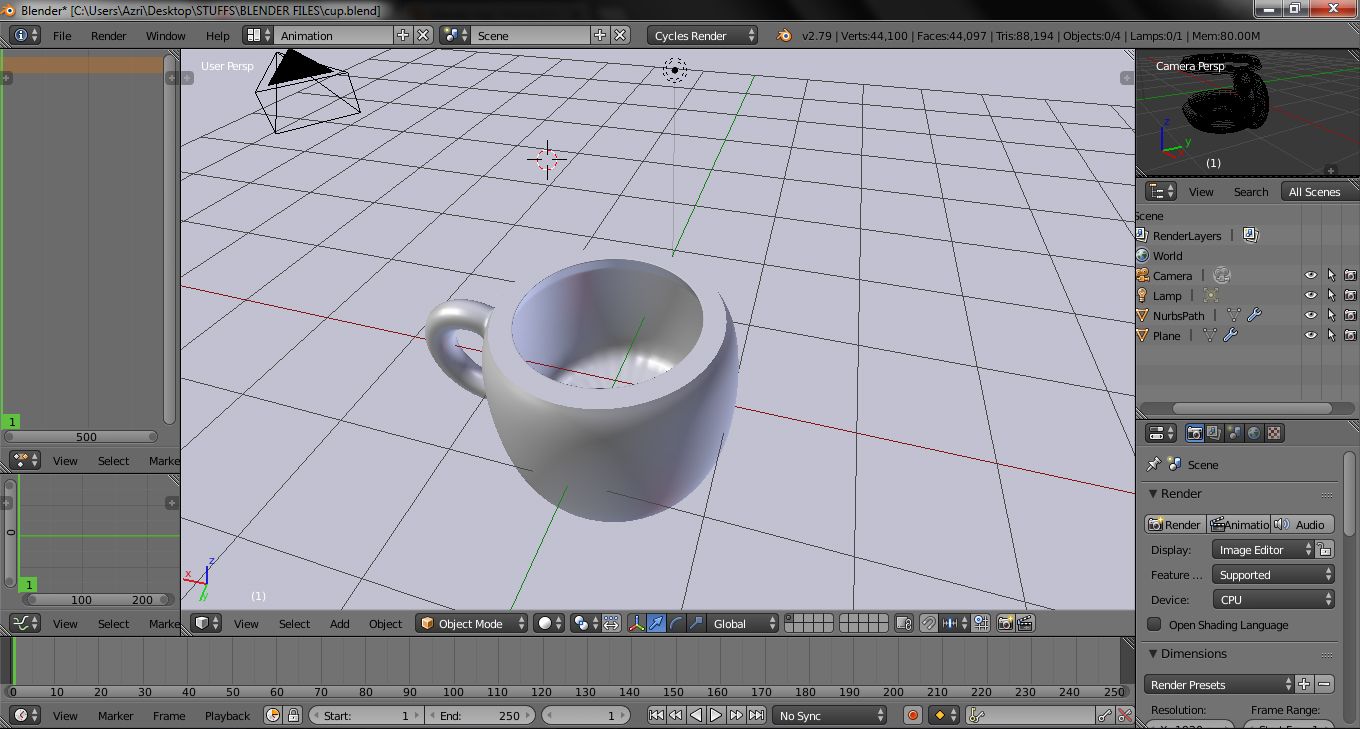Viewport: 1360px width, 729px height.
Task: Enable Open Shading Language checkbox
Action: 1154,624
